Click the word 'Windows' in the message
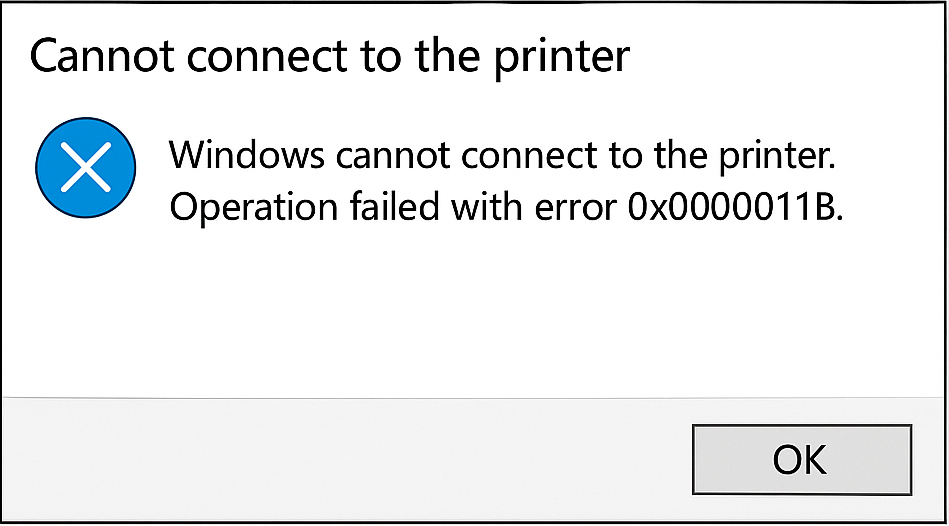This screenshot has height=526, width=949. coord(247,155)
